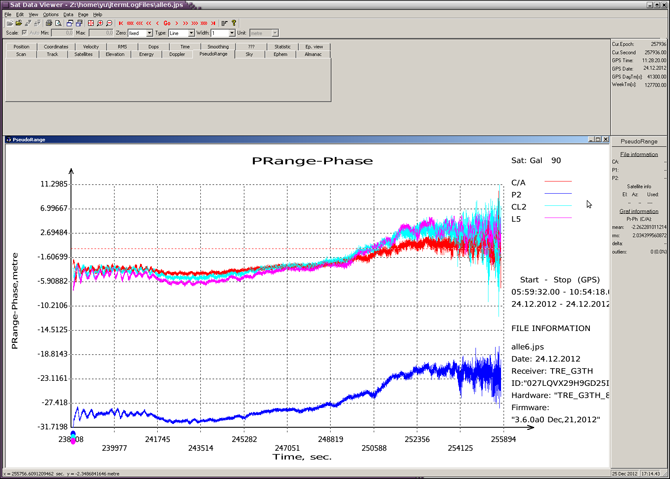Click the quadruple left-arrow step-back icon
The height and width of the screenshot is (479, 670).
(x=130, y=23)
